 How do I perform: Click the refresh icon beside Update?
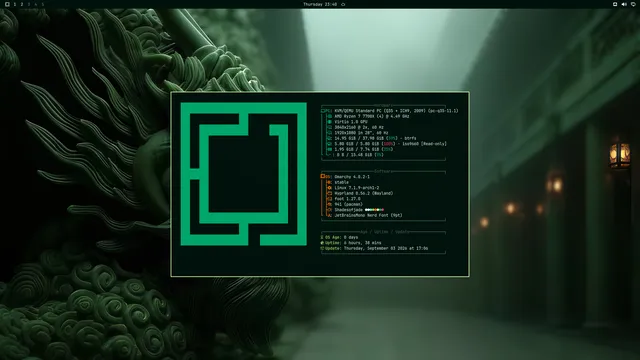[x=322, y=248]
